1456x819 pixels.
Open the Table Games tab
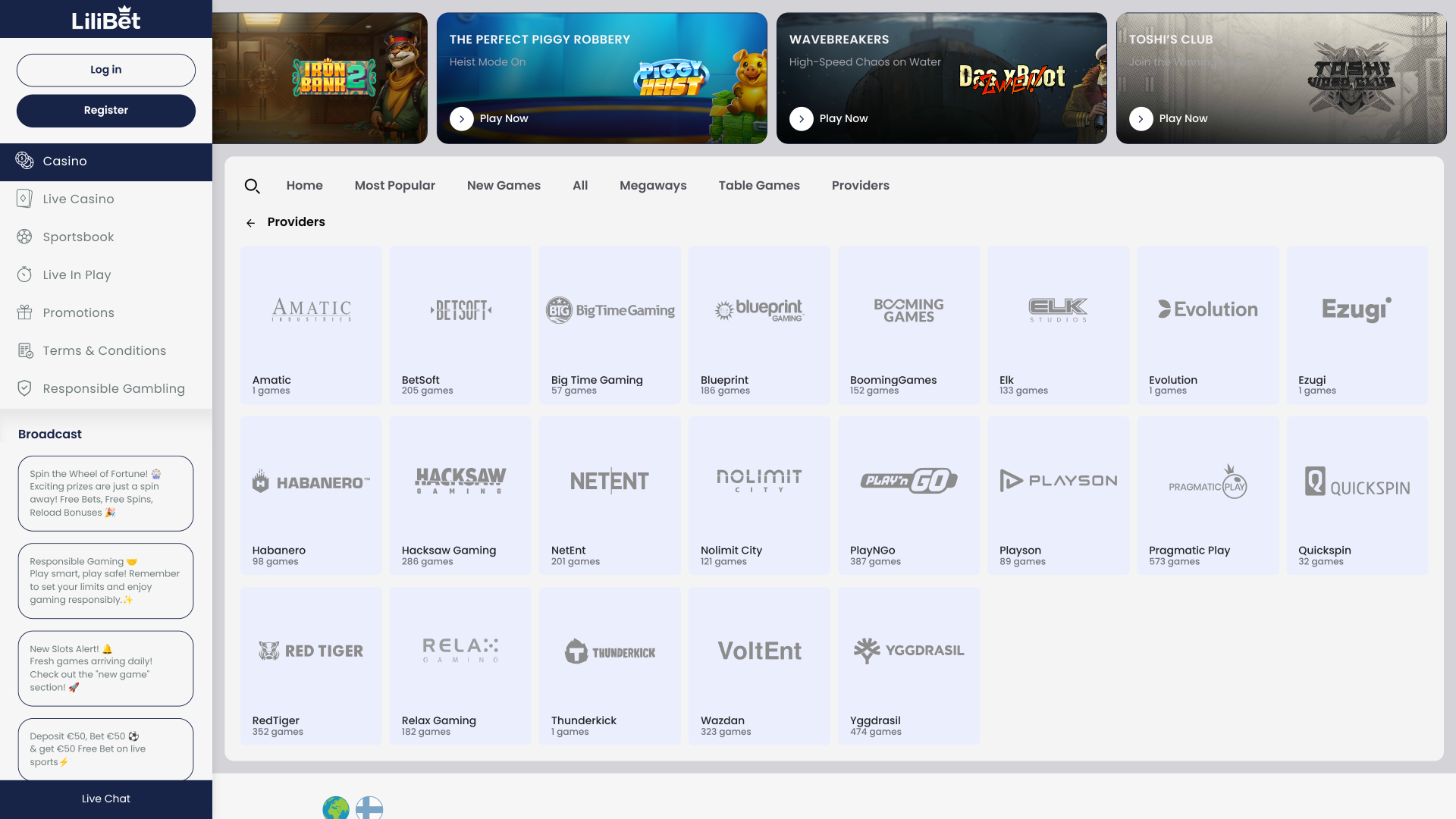tap(758, 185)
